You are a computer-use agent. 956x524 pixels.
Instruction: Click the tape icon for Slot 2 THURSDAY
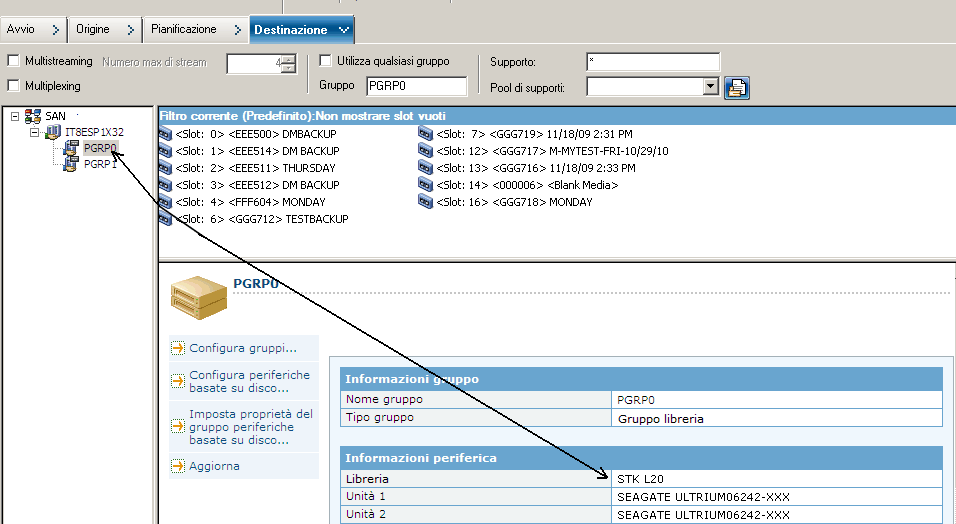165,168
